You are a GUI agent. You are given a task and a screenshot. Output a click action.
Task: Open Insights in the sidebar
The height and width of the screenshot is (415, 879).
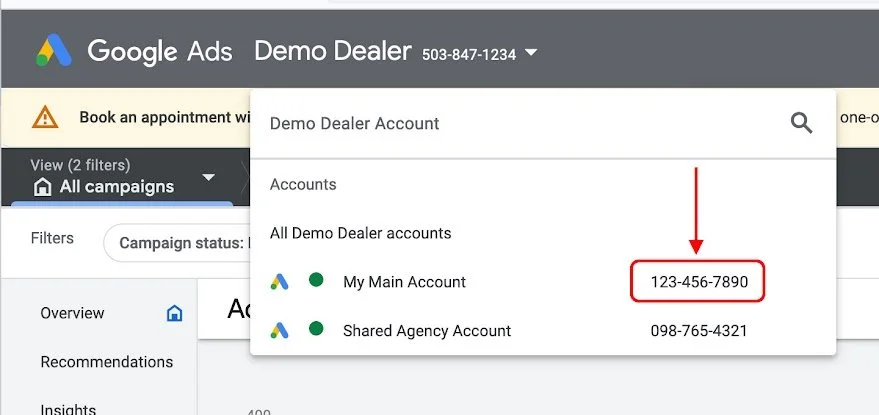68,409
